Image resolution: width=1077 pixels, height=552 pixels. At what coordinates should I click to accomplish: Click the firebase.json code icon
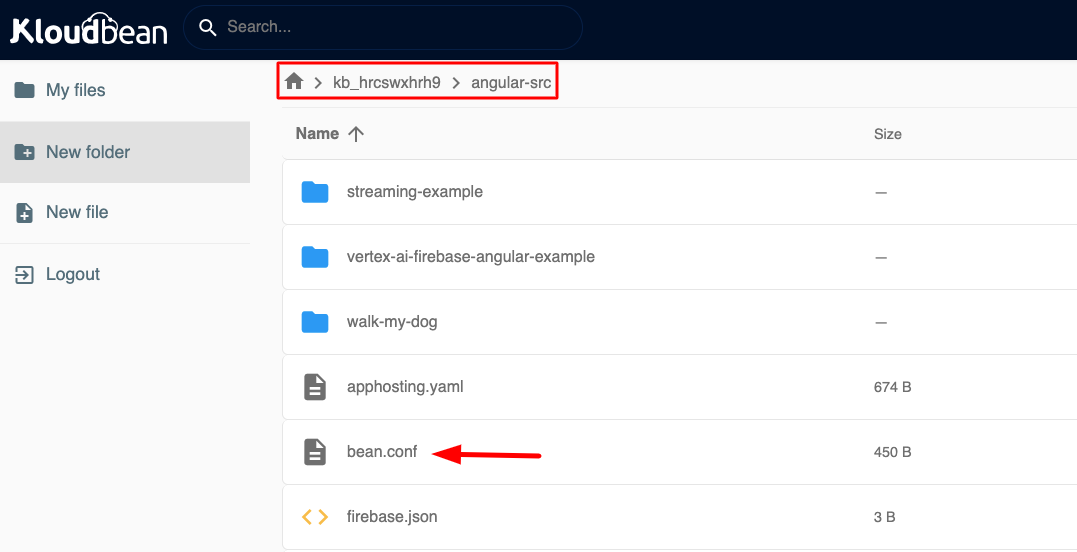click(315, 517)
